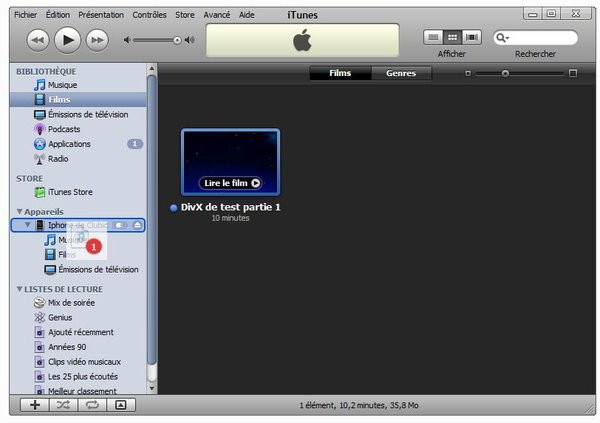Collapse the LISTES DE LECTURE triangle
This screenshot has height=423, width=600.
(19, 289)
